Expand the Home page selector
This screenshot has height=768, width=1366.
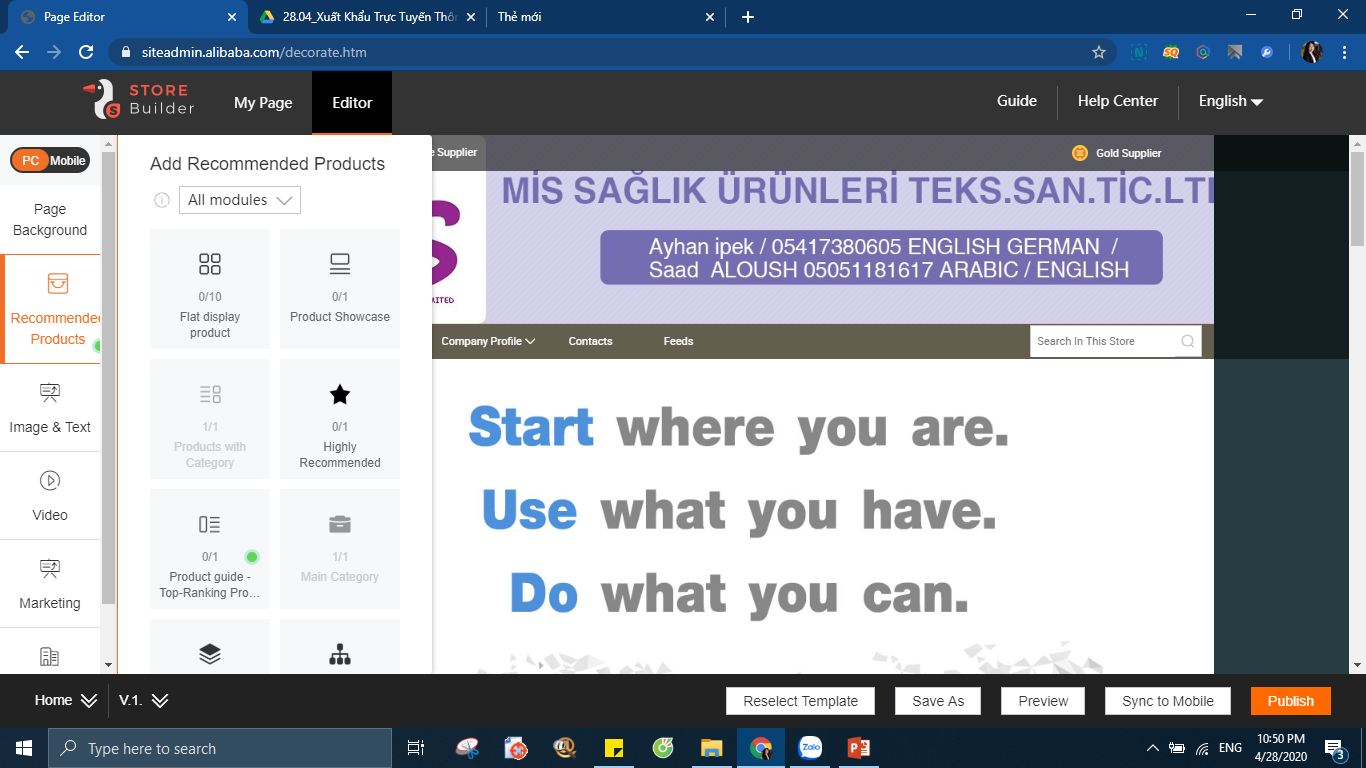tap(66, 700)
